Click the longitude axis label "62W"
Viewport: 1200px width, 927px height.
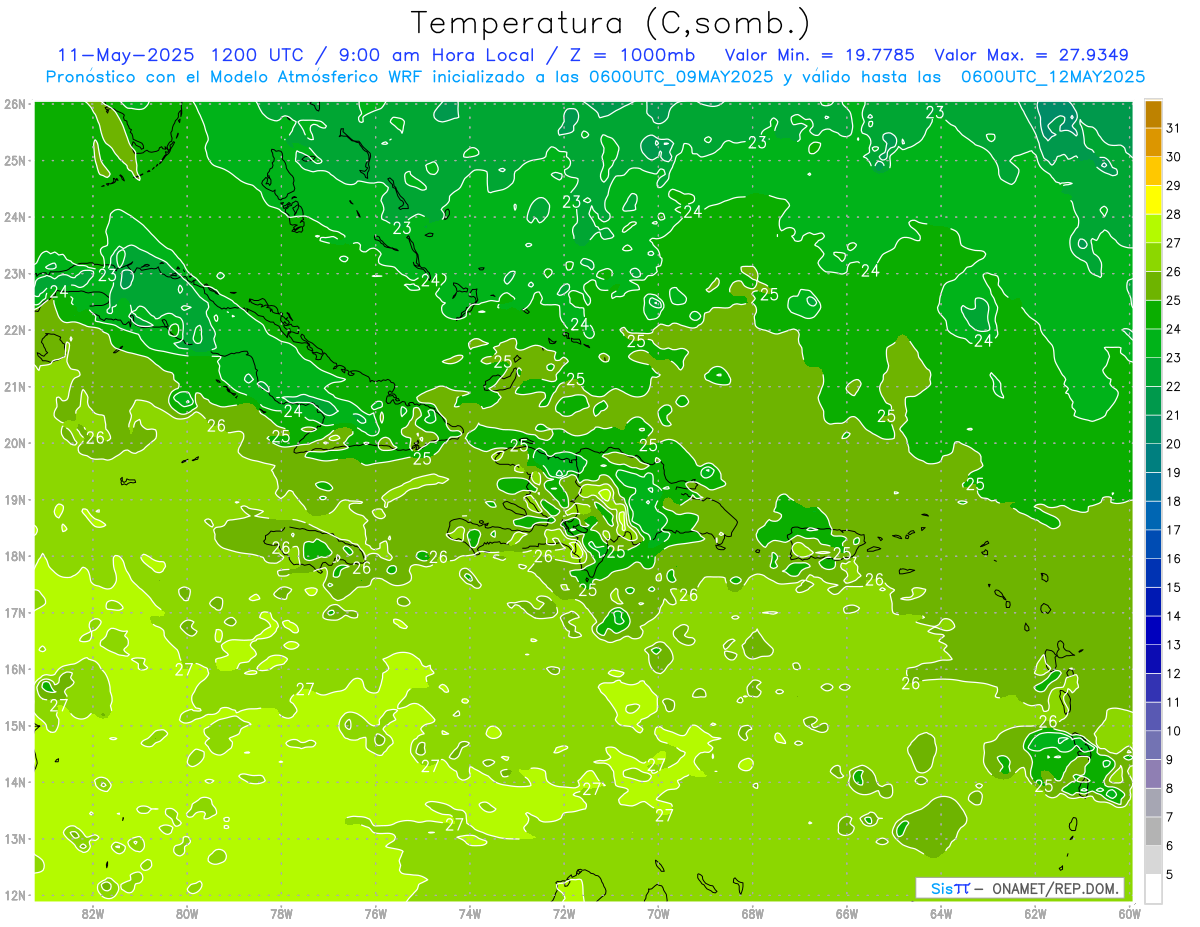pyautogui.click(x=1035, y=913)
